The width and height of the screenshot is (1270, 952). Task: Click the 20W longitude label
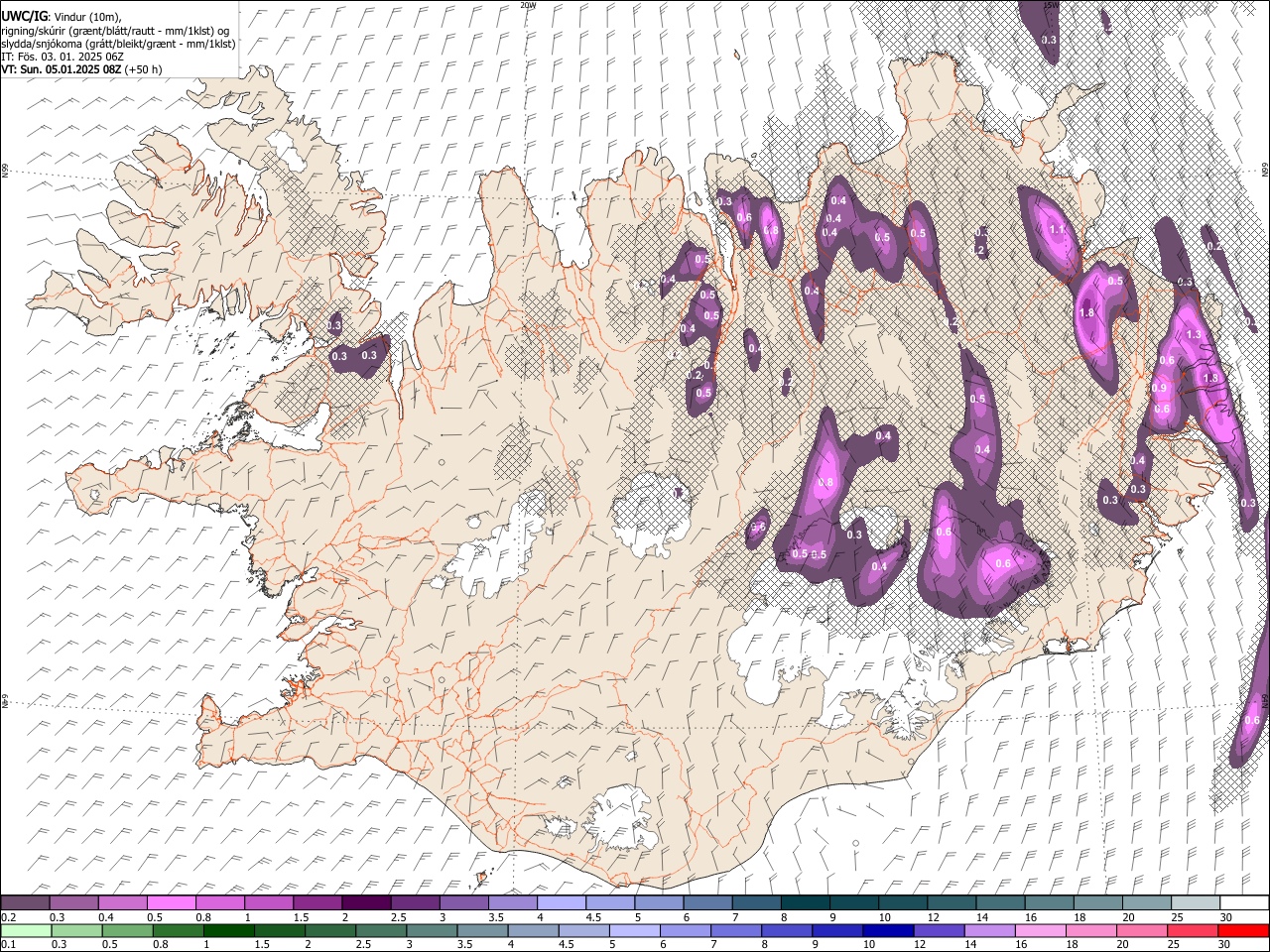(x=528, y=5)
